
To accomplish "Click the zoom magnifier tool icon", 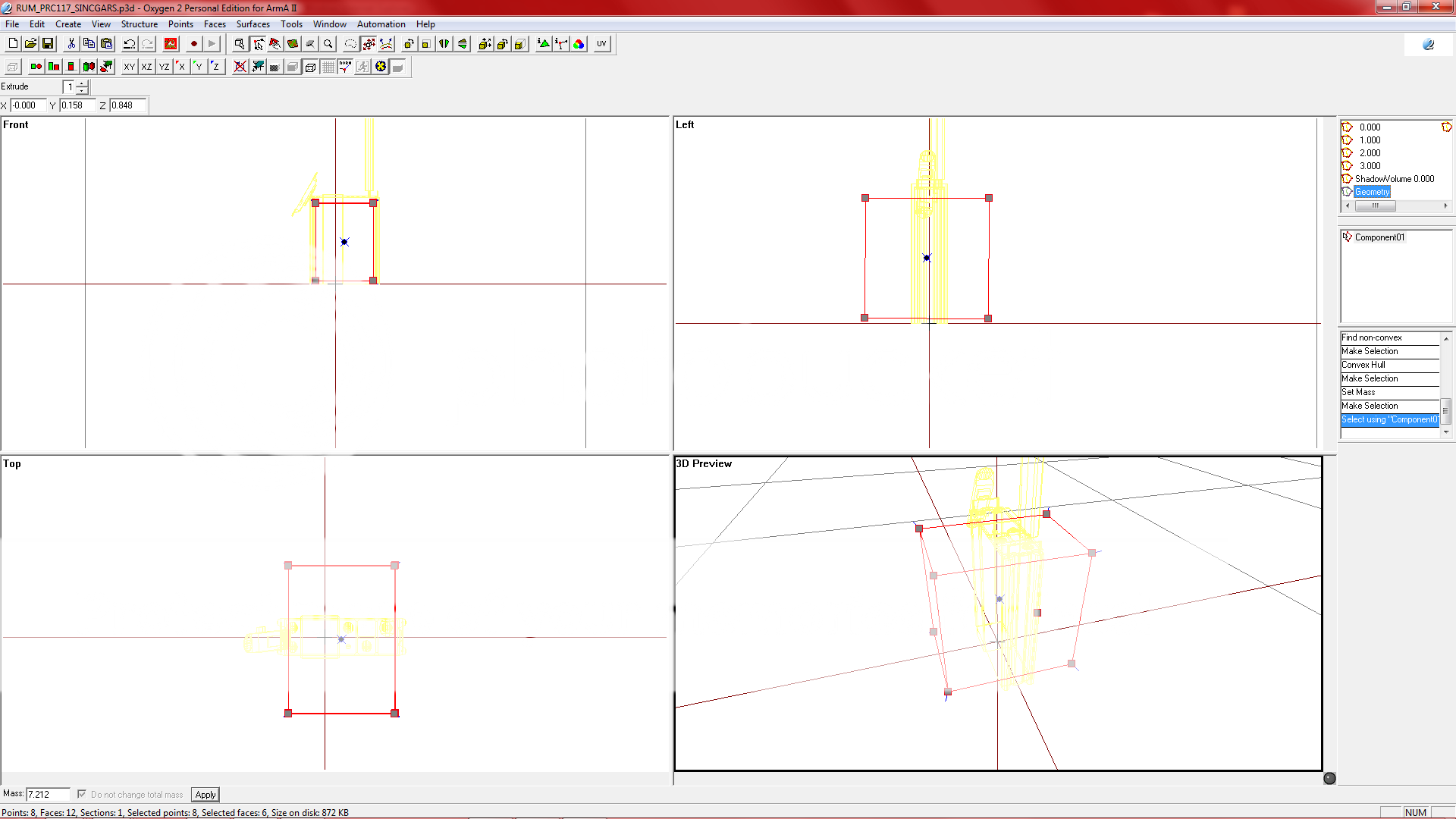I will 328,44.
